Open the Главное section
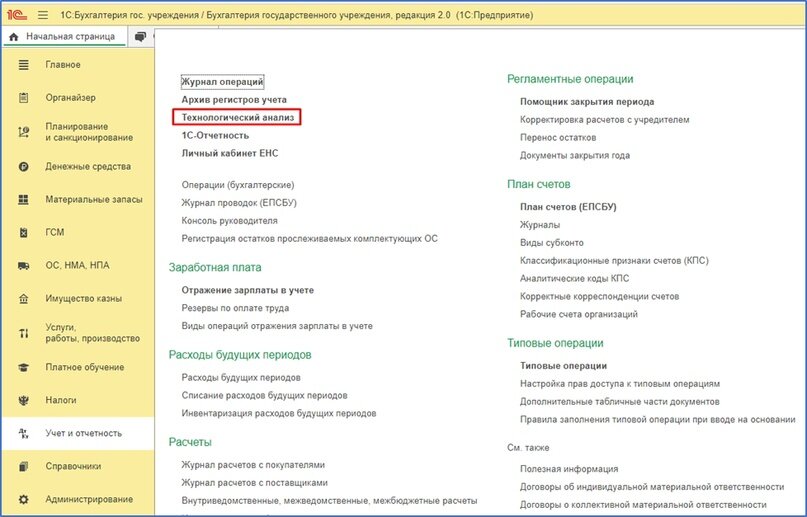The height and width of the screenshot is (517, 807). coord(63,65)
